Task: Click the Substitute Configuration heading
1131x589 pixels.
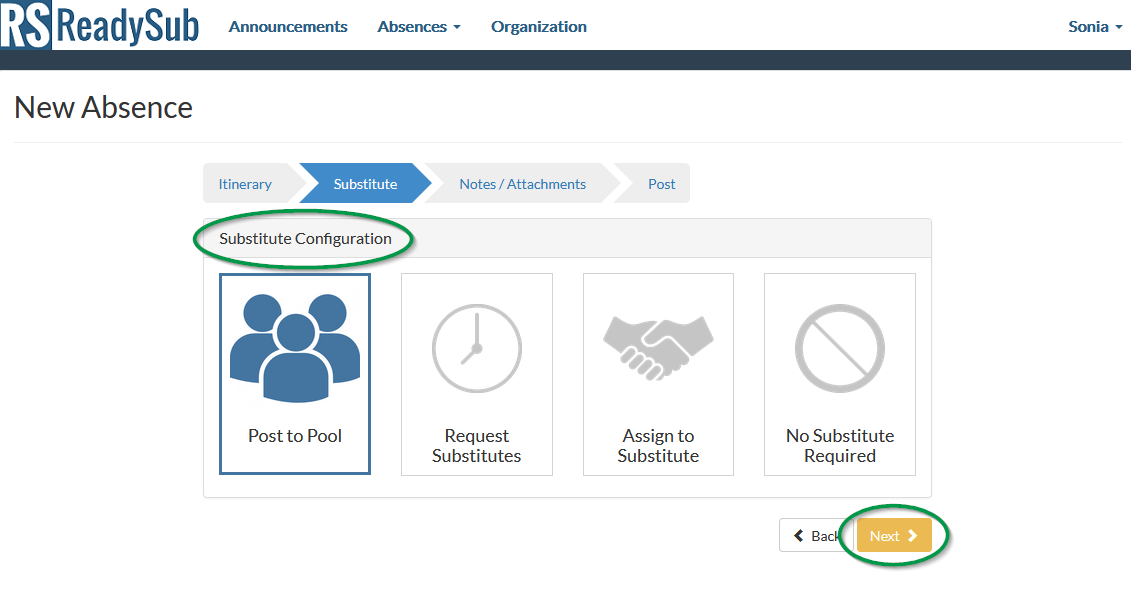Action: [305, 239]
